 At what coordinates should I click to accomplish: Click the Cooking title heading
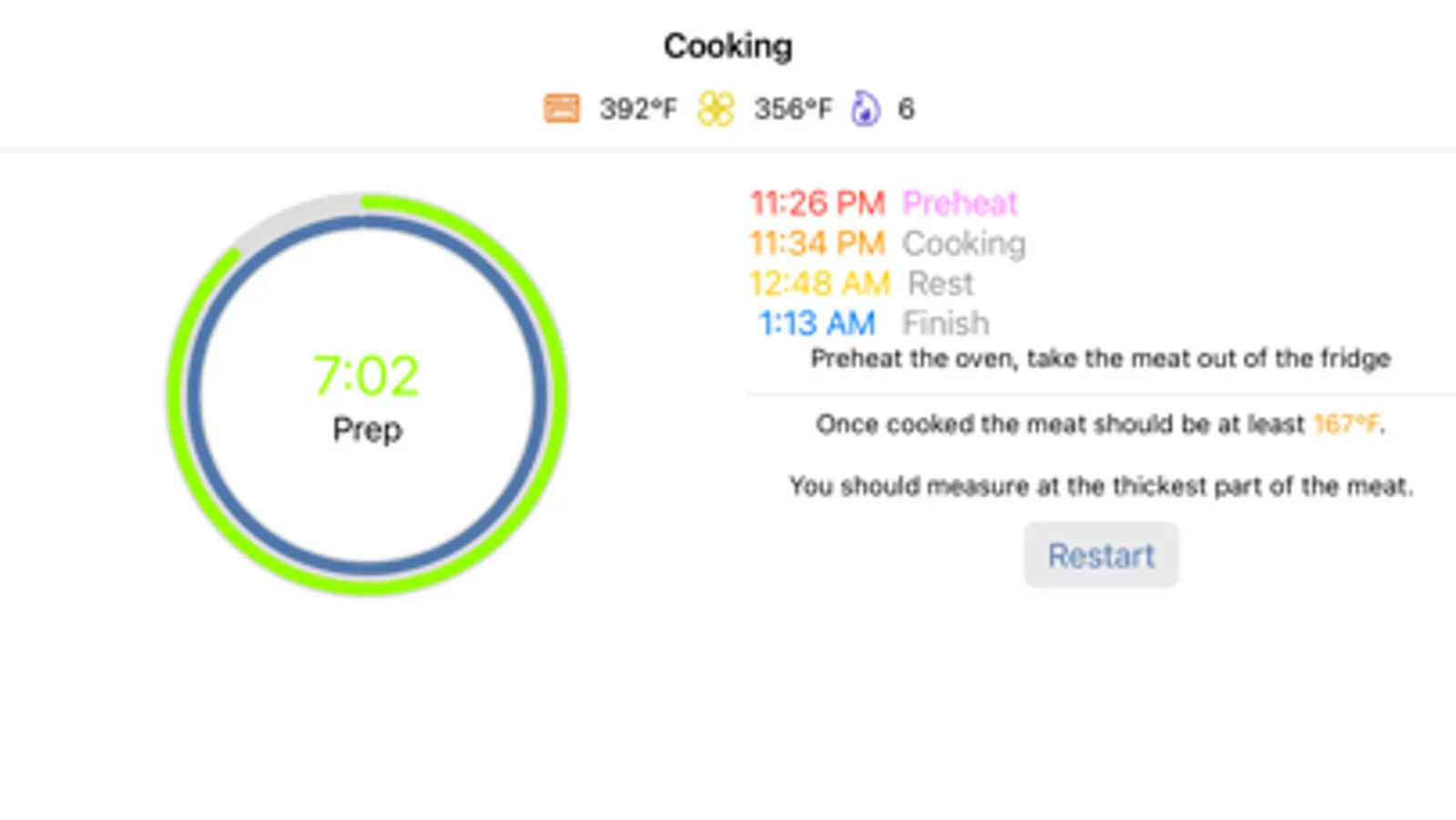(728, 46)
